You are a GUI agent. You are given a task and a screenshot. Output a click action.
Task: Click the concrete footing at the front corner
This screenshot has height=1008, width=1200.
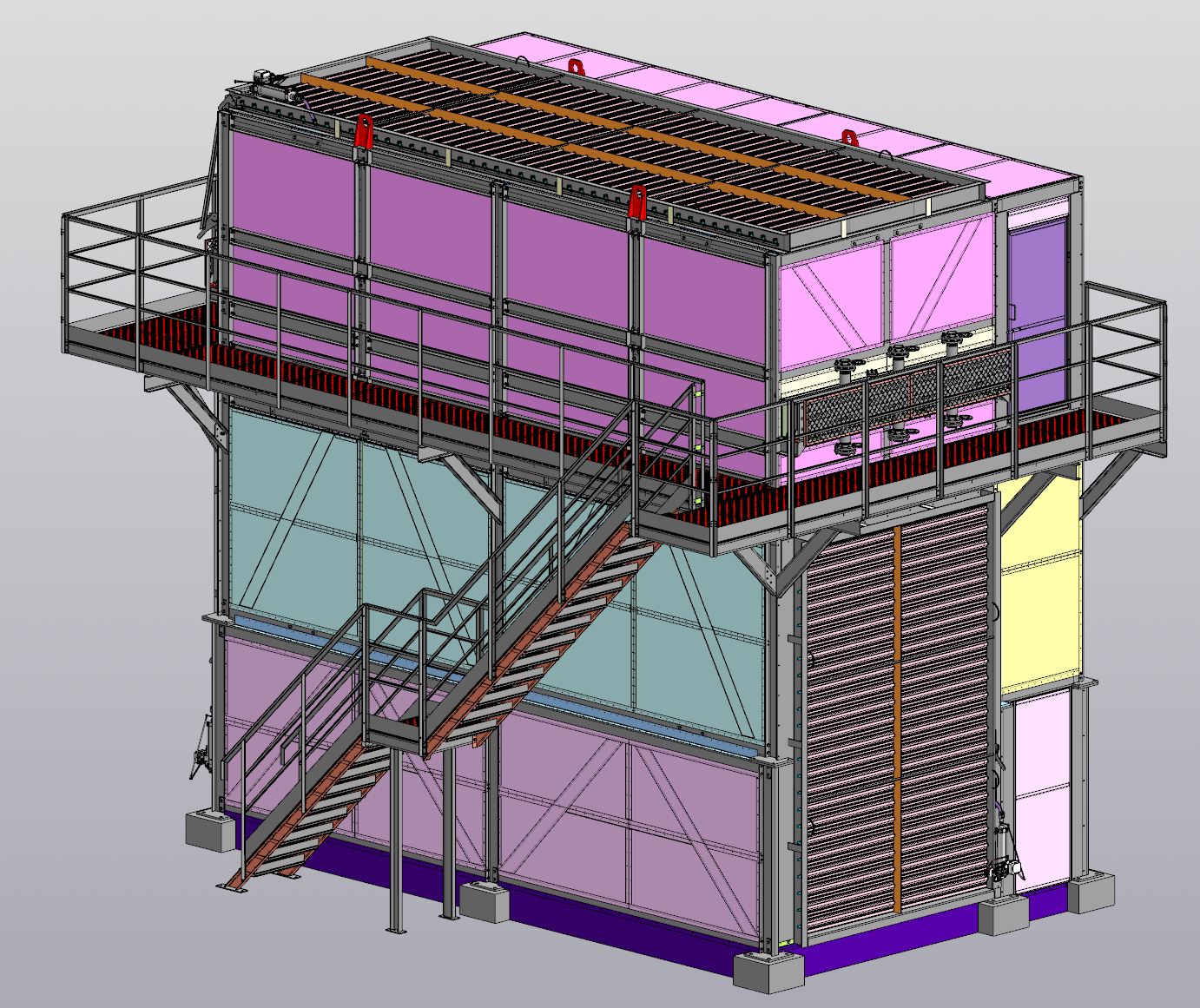[767, 972]
